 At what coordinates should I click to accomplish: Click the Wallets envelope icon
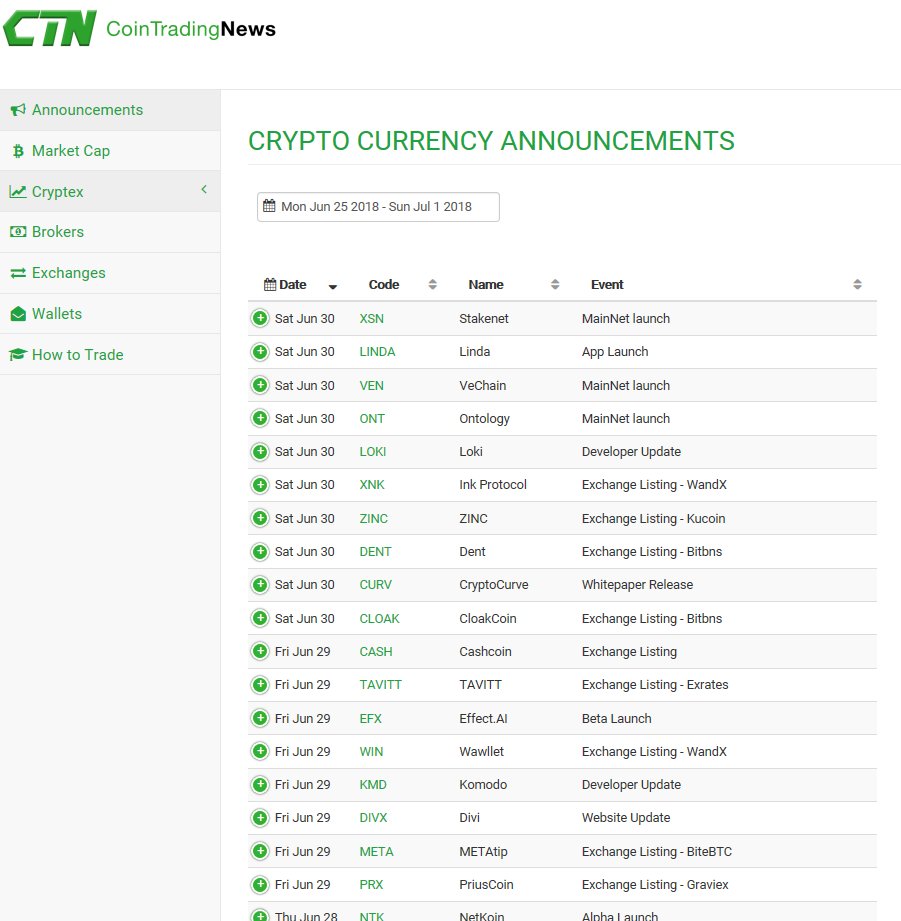(18, 314)
